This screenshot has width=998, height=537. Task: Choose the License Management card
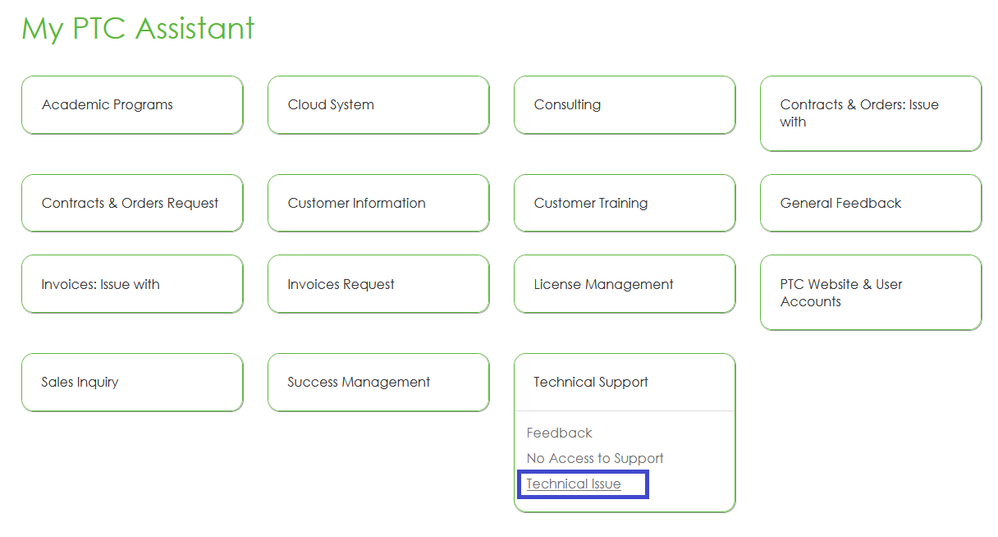tap(624, 284)
